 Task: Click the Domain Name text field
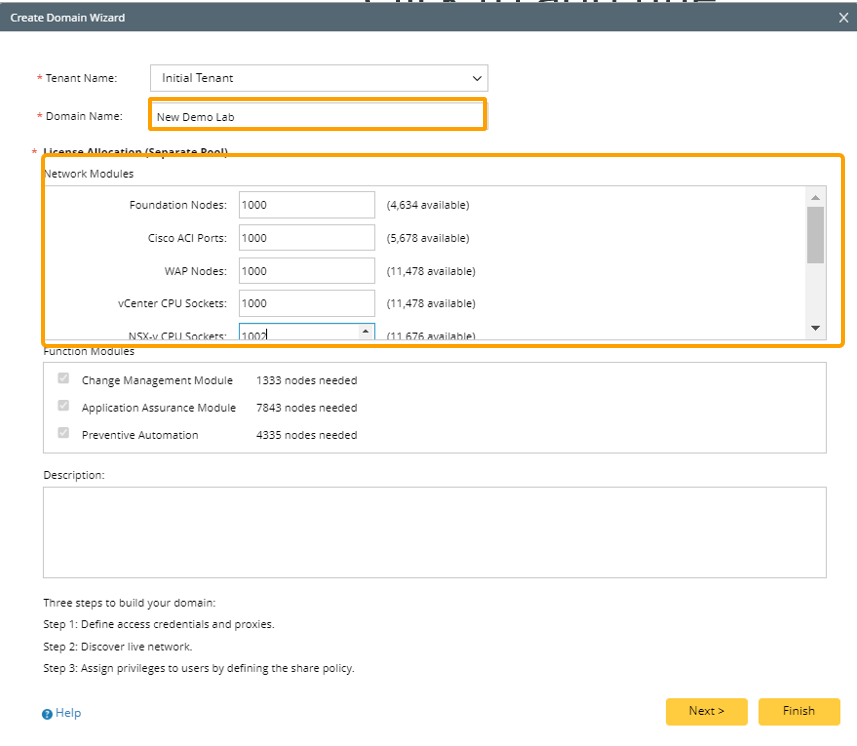(317, 116)
